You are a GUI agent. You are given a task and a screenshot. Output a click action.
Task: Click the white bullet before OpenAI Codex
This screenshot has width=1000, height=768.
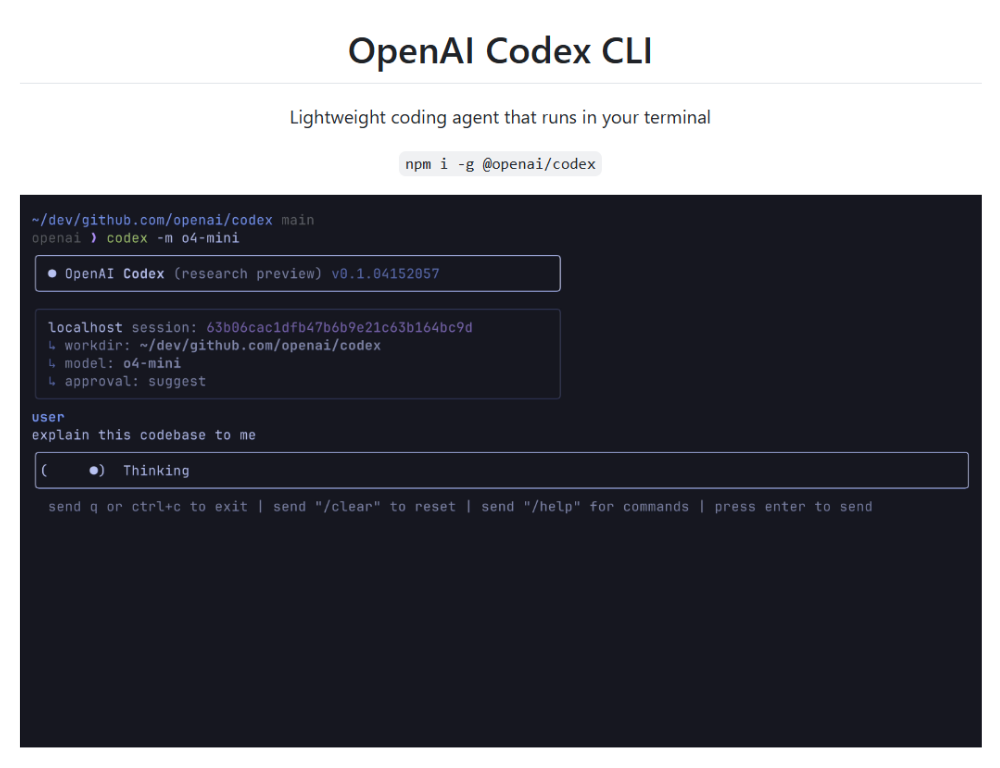52,273
